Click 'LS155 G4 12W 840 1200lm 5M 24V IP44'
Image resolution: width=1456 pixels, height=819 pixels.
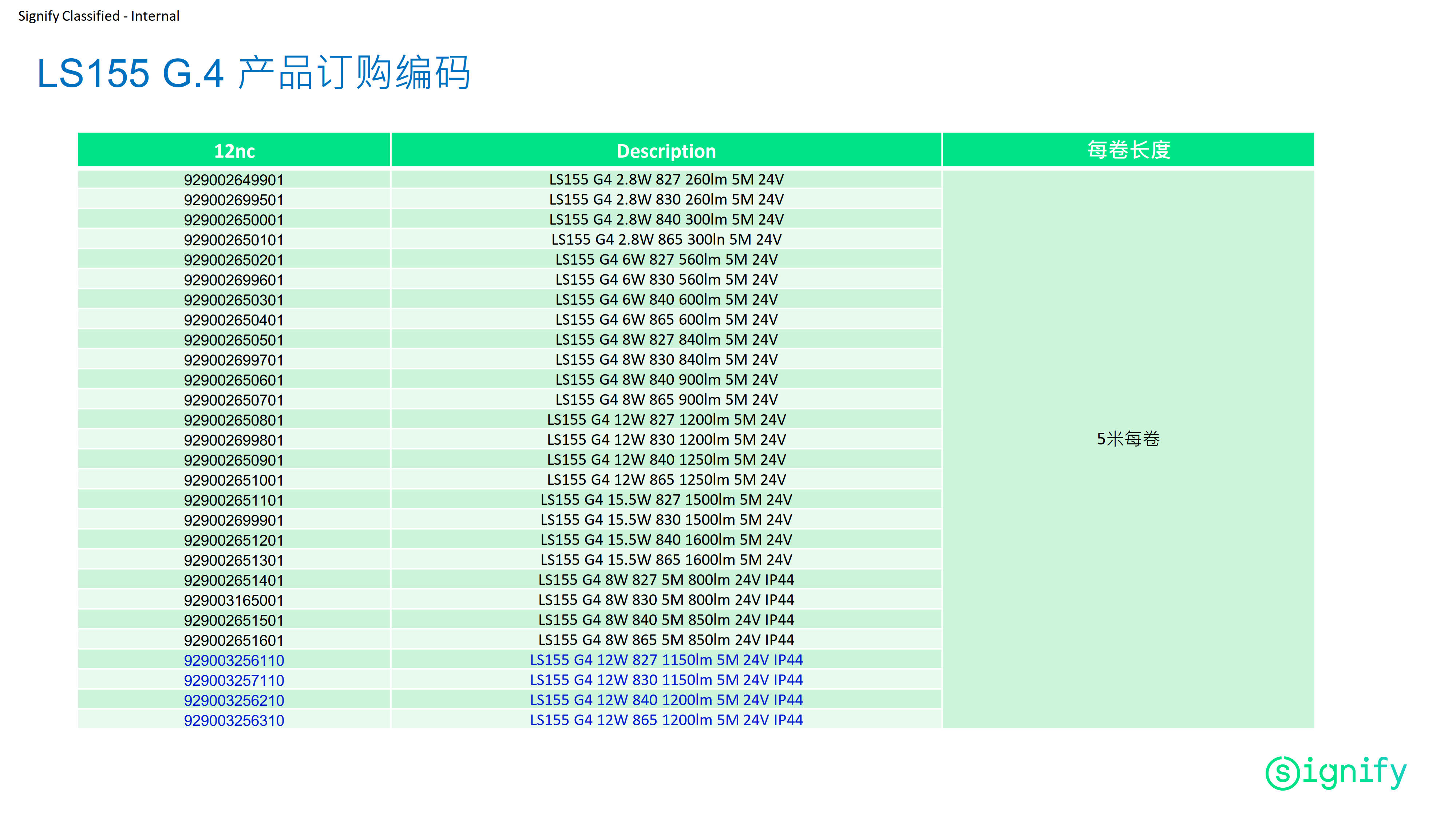666,700
